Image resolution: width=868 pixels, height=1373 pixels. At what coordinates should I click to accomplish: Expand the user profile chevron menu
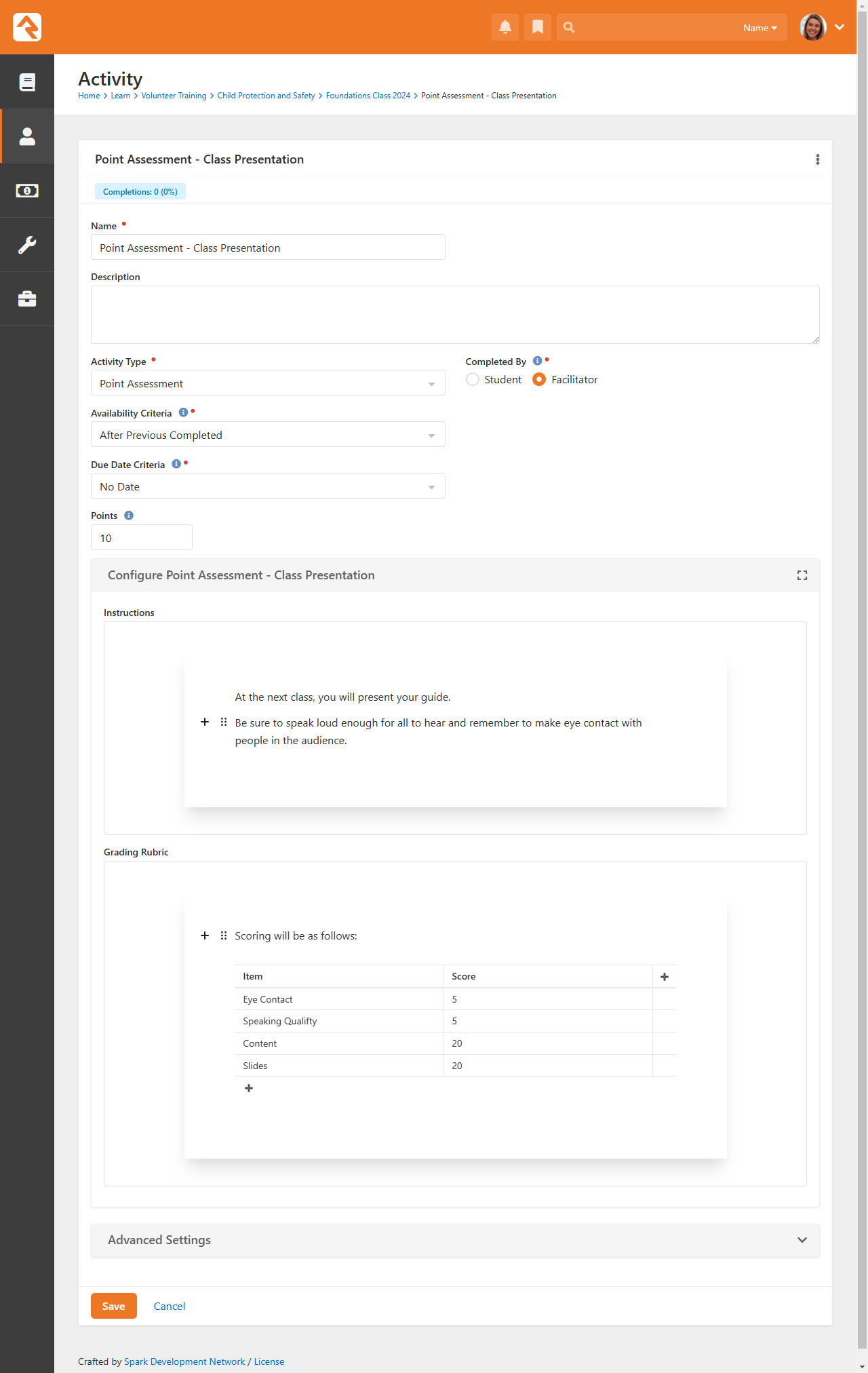coord(840,27)
